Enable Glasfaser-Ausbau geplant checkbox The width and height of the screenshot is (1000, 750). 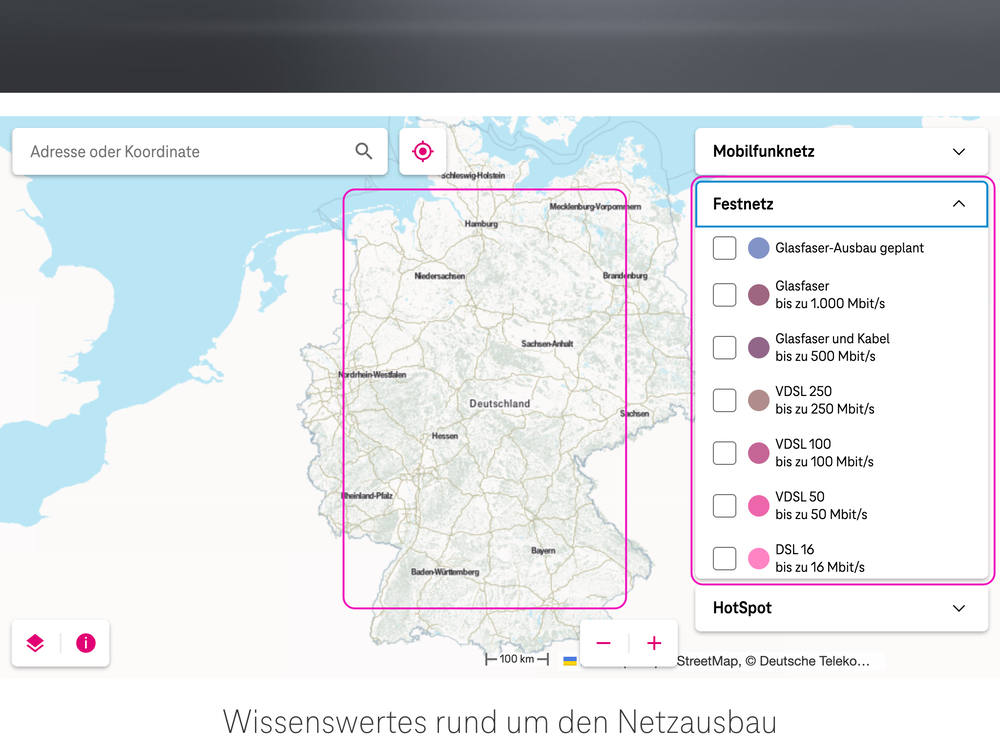pyautogui.click(x=724, y=248)
